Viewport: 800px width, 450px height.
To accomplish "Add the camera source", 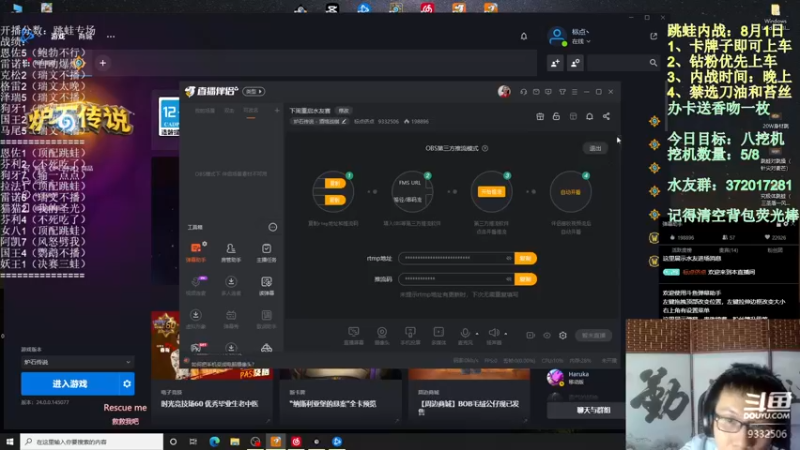I will 382,335.
